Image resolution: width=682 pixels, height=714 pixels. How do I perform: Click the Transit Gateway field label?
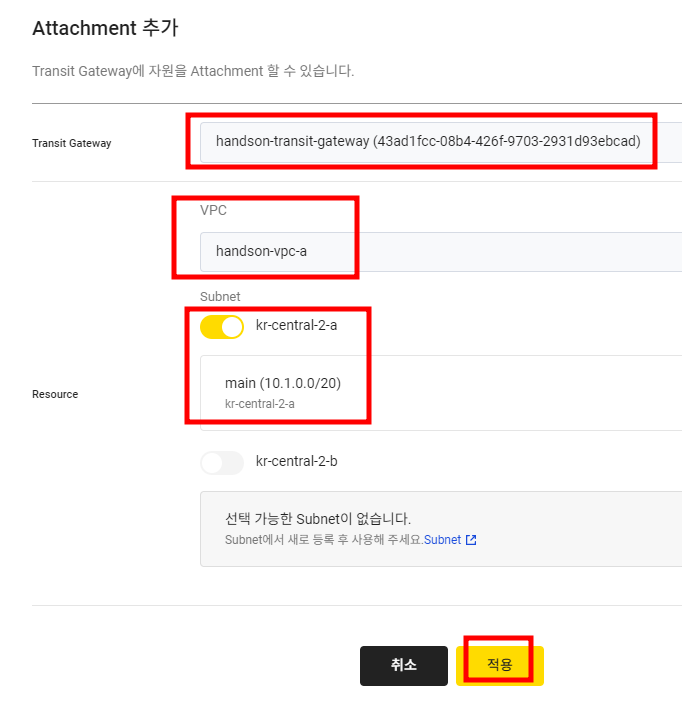(71, 143)
